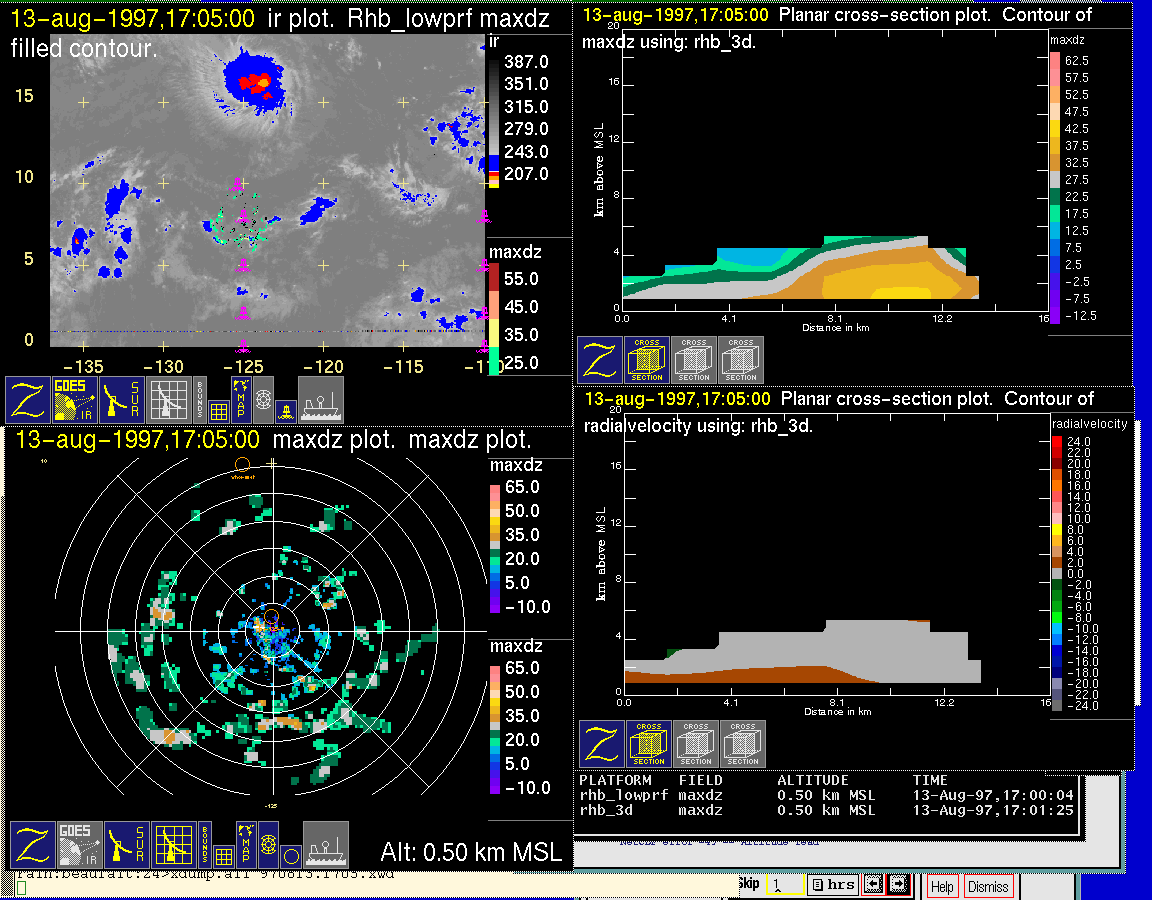Click ship icon in top IR toolbar

click(321, 400)
